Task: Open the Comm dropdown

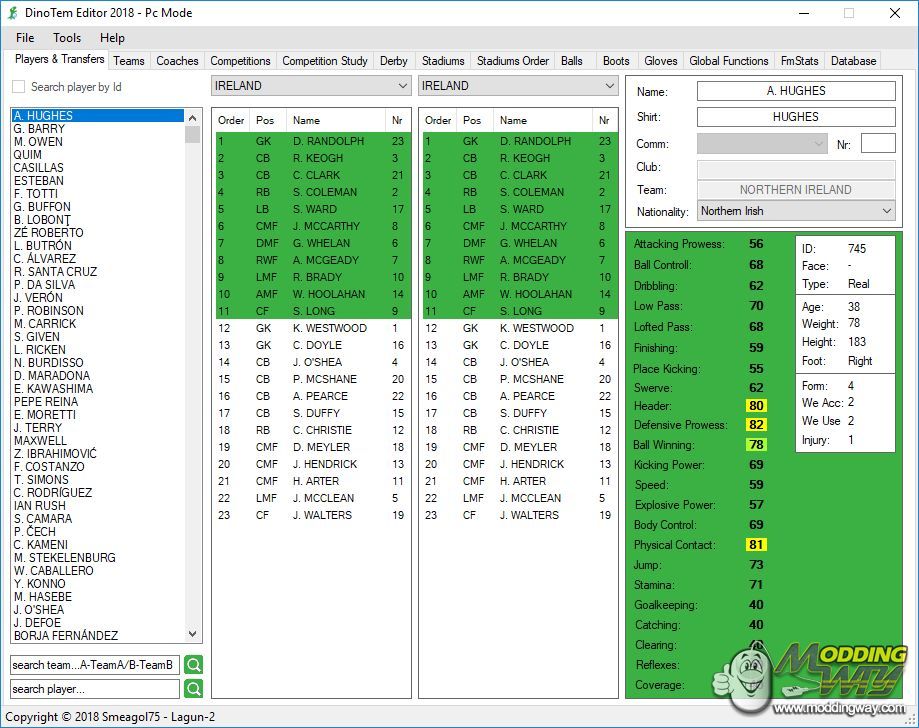Action: point(761,144)
